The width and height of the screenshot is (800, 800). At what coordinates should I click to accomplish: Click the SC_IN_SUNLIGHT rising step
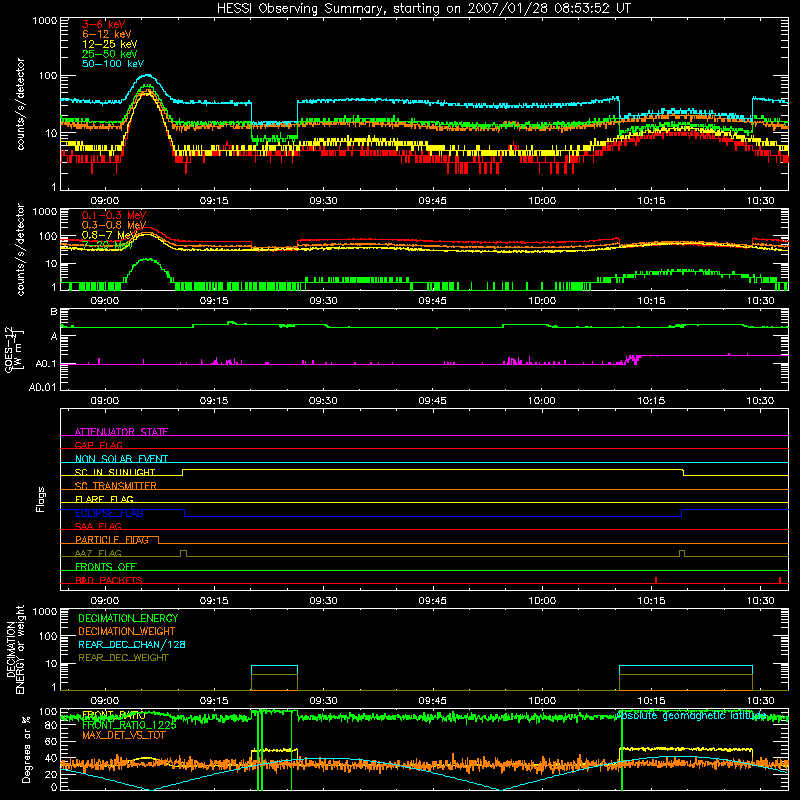click(183, 472)
